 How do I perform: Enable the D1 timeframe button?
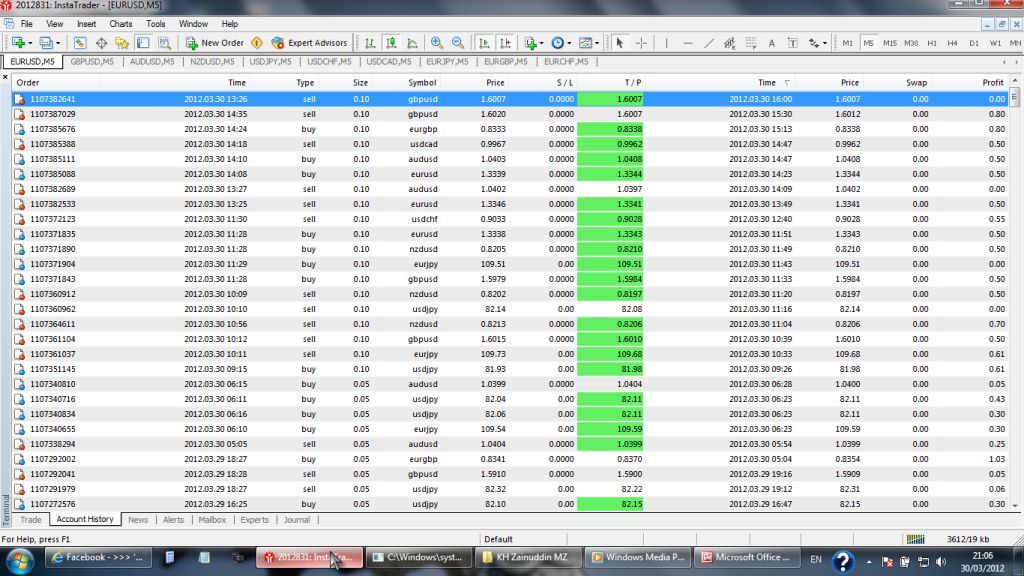click(974, 43)
